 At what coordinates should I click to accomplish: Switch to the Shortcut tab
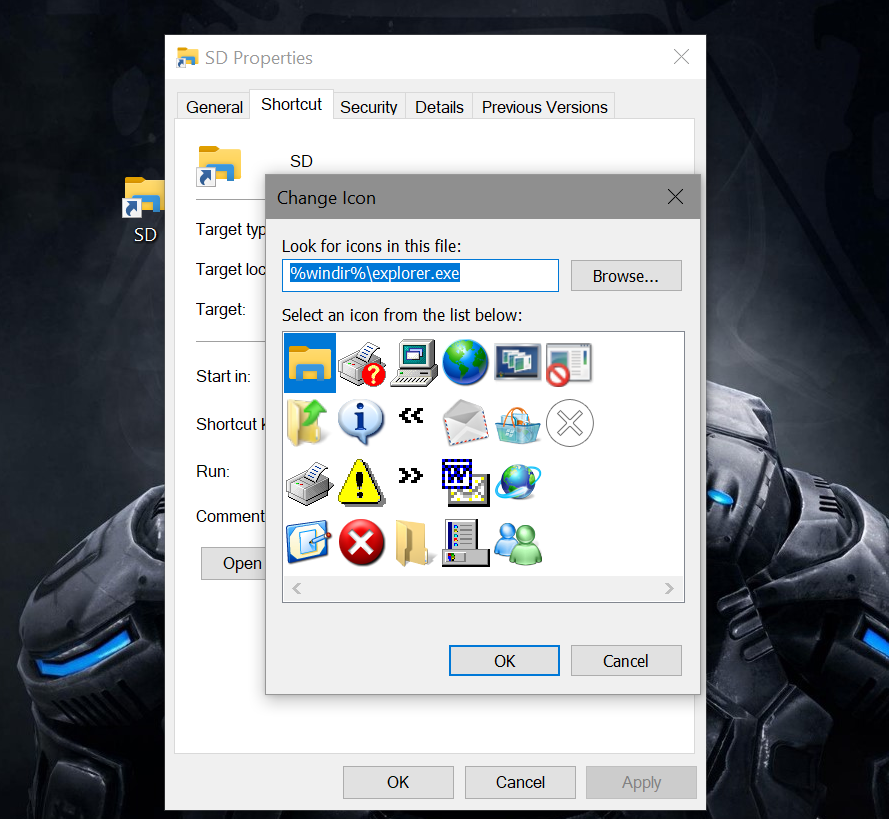[291, 105]
